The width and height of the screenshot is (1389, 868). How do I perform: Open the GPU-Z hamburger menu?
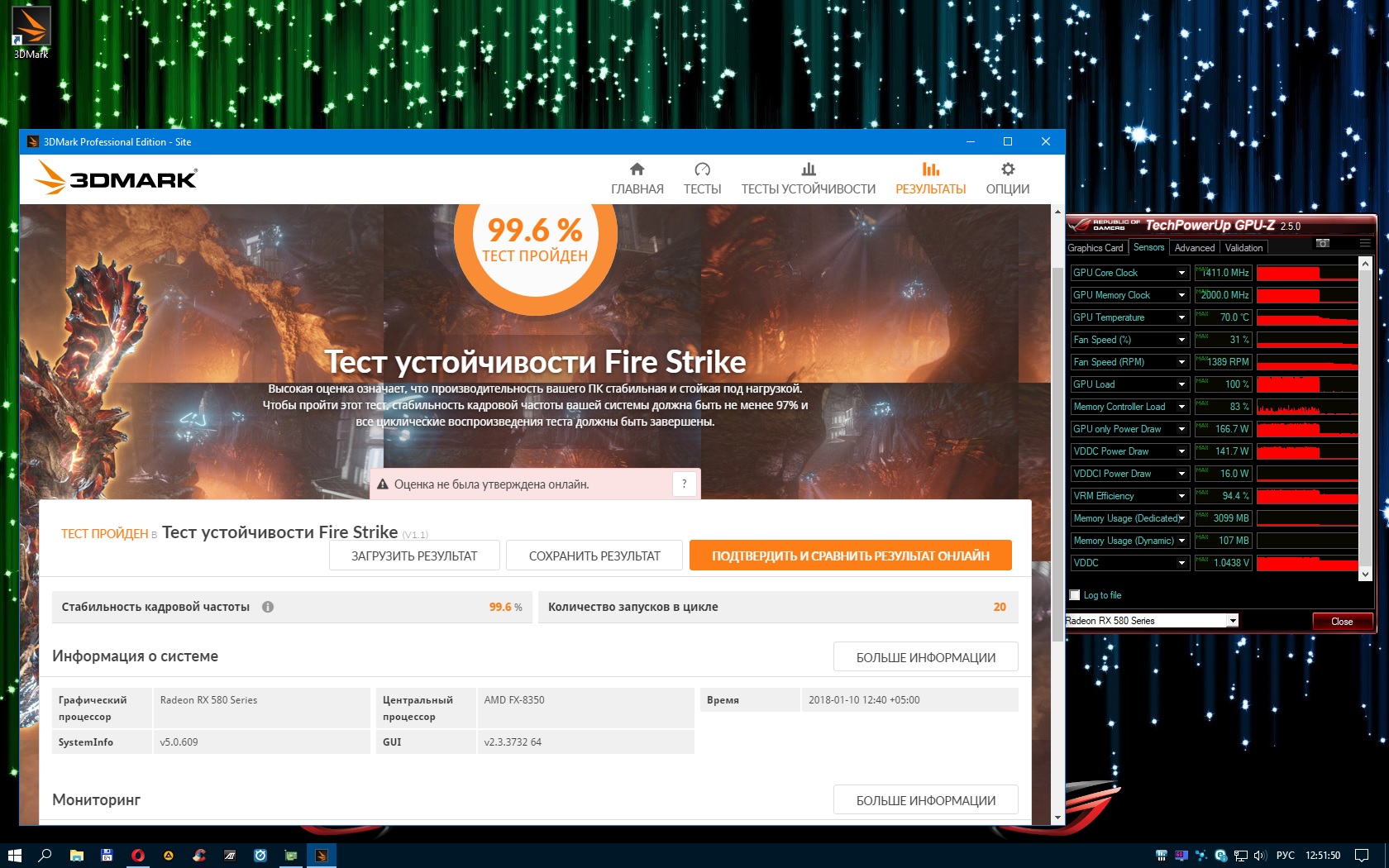(1365, 243)
